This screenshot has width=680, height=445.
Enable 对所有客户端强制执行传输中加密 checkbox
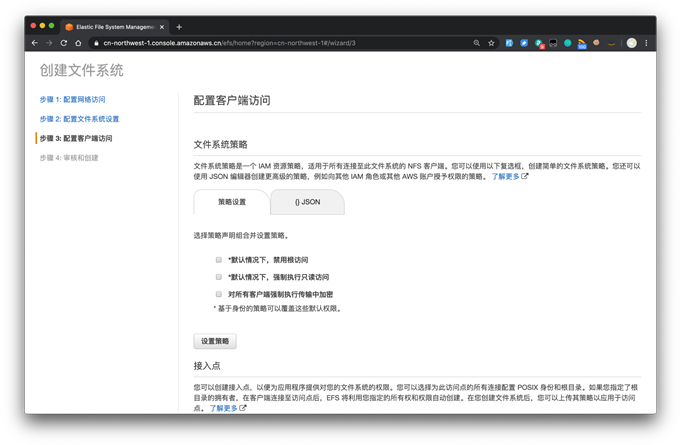[219, 294]
